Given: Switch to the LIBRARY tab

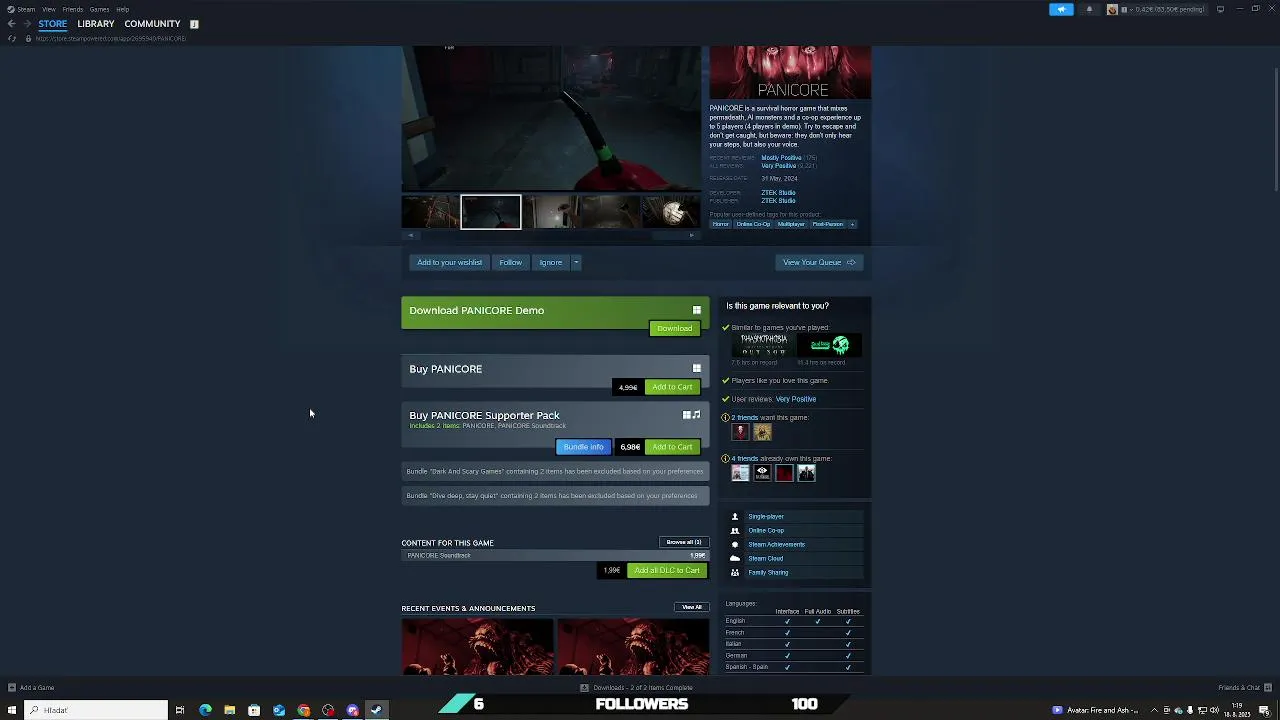Looking at the screenshot, I should point(96,24).
